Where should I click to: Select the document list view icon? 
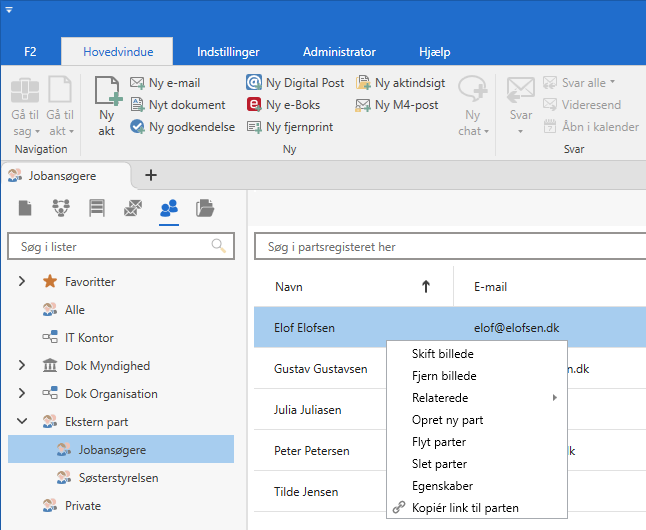coord(25,208)
